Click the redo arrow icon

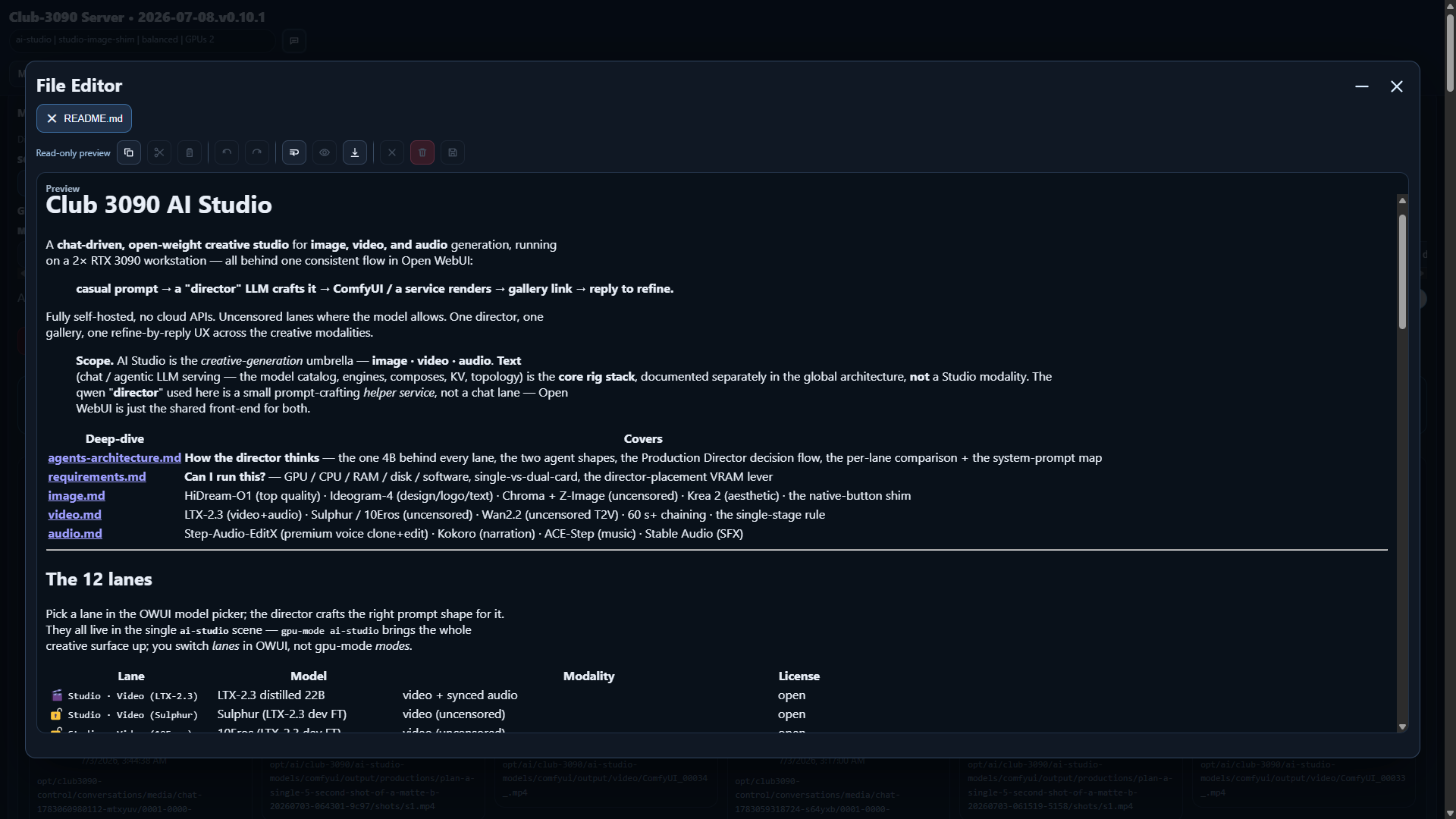(257, 152)
